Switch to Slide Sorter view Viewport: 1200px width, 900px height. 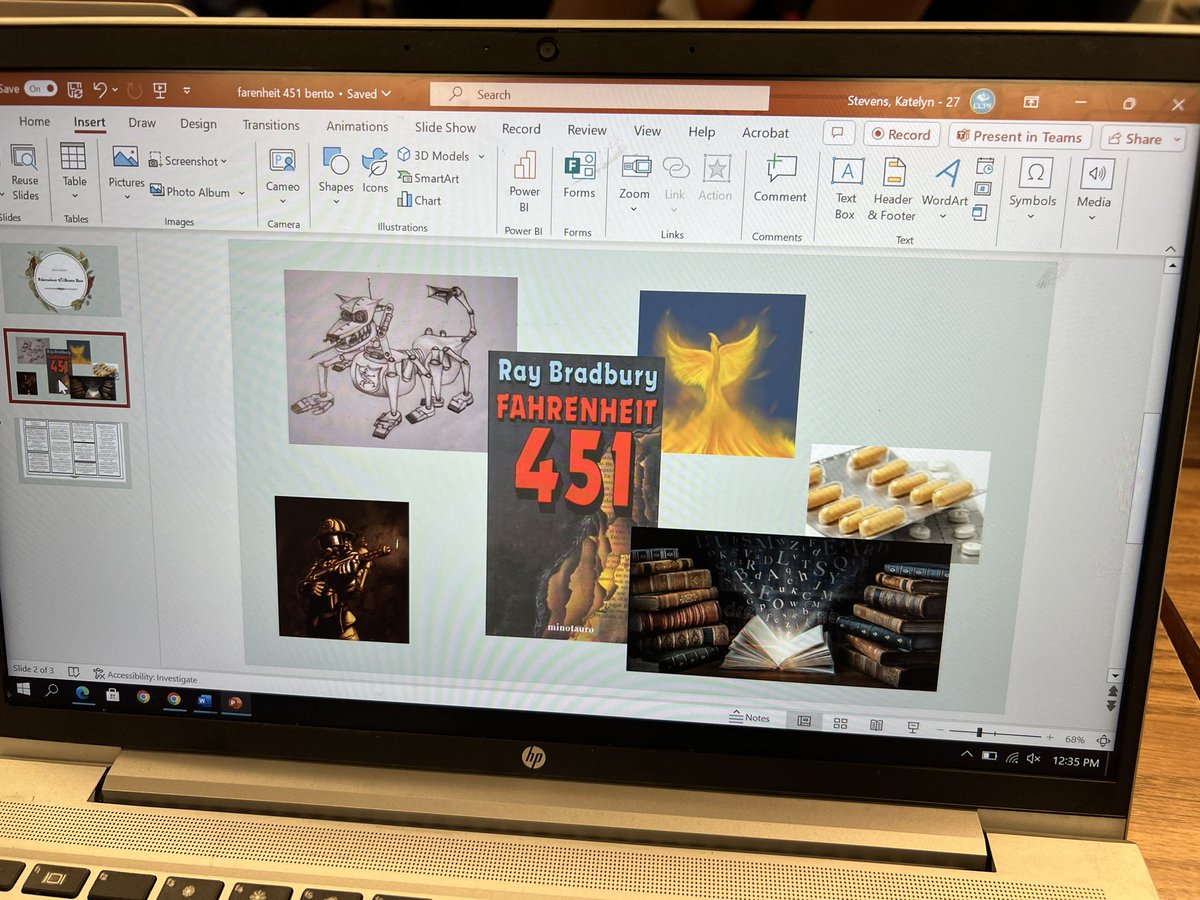[840, 723]
